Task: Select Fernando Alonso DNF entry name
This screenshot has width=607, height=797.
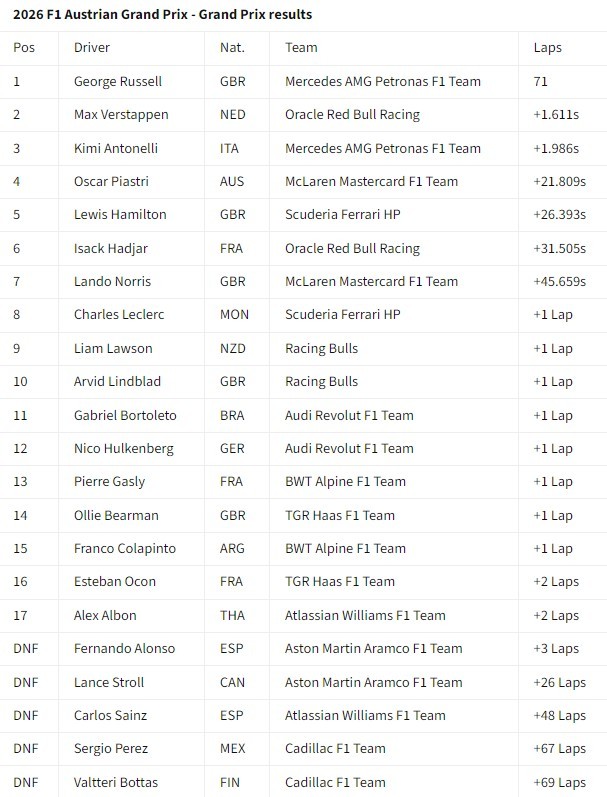Action: (124, 649)
